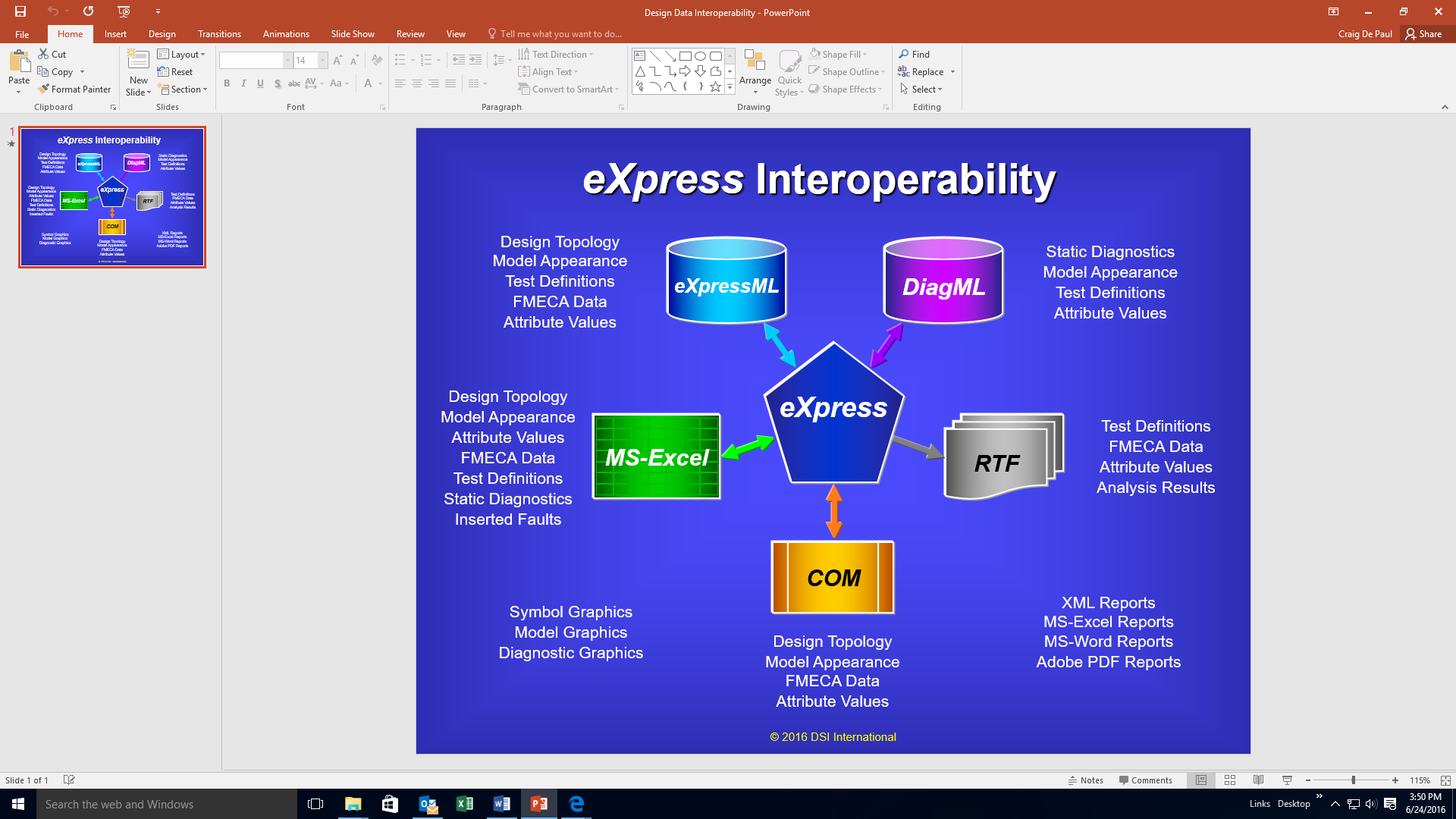Open Excel from the taskbar
Image resolution: width=1456 pixels, height=819 pixels.
[x=464, y=804]
